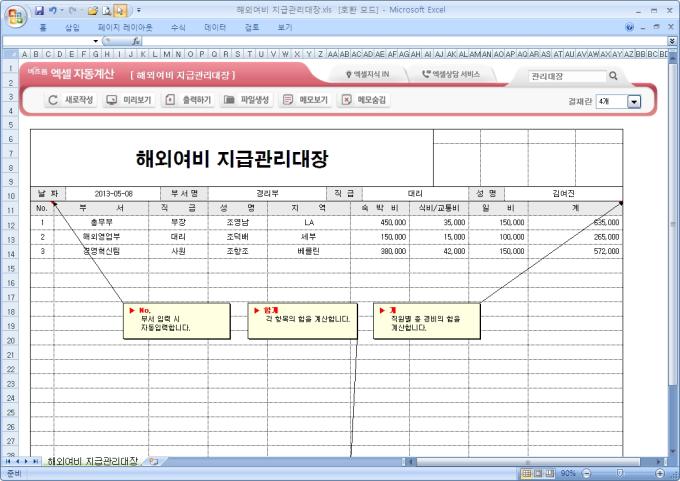Click the Select All corner of the grid
680x481 pixels.
pos(10,54)
